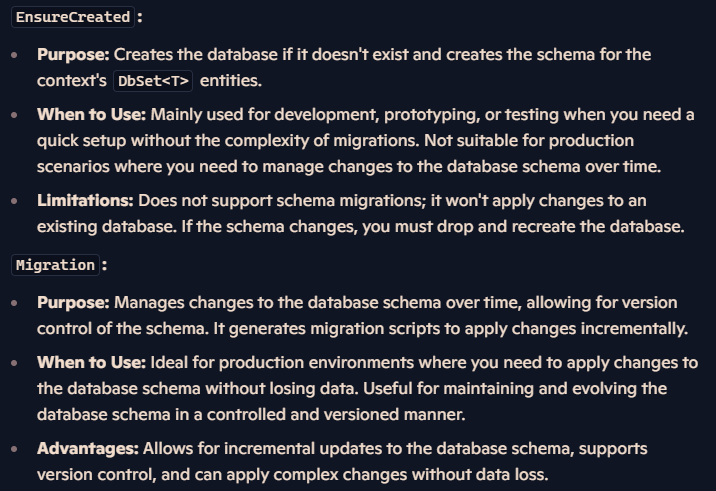
Task: Click the Purpose heading under Migration
Action: point(73,302)
